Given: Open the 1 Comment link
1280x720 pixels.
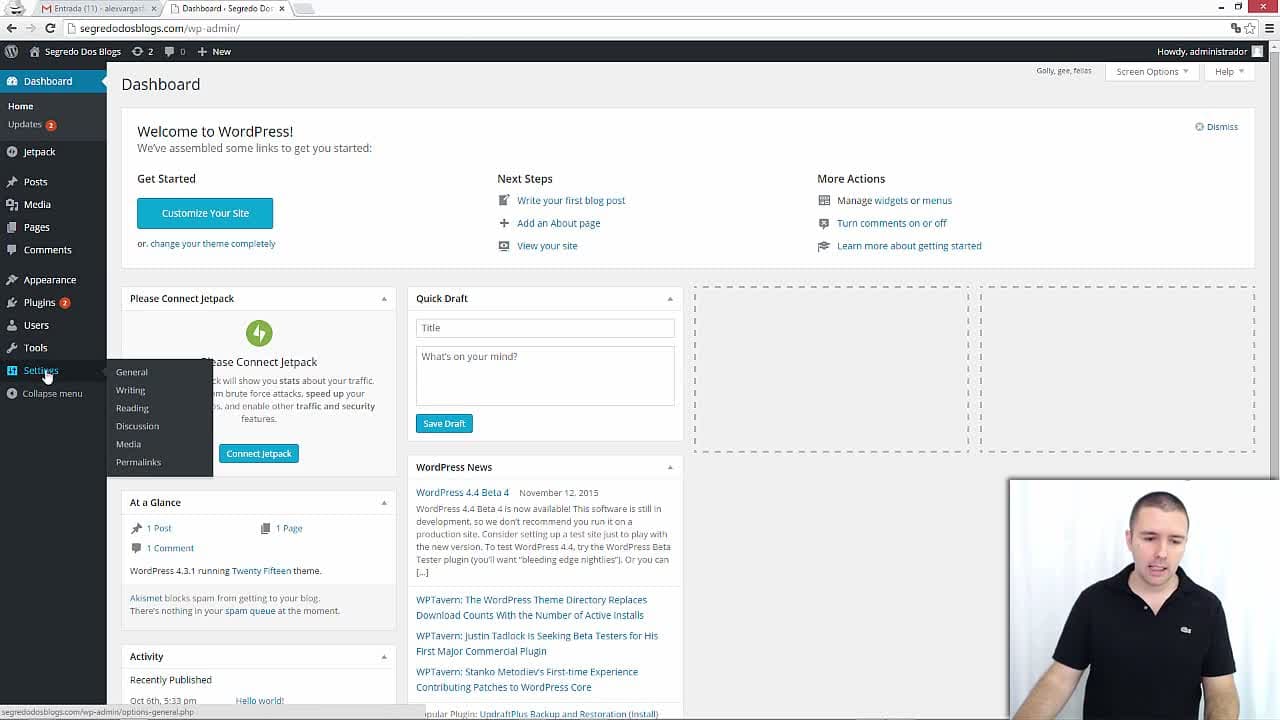Looking at the screenshot, I should point(170,548).
